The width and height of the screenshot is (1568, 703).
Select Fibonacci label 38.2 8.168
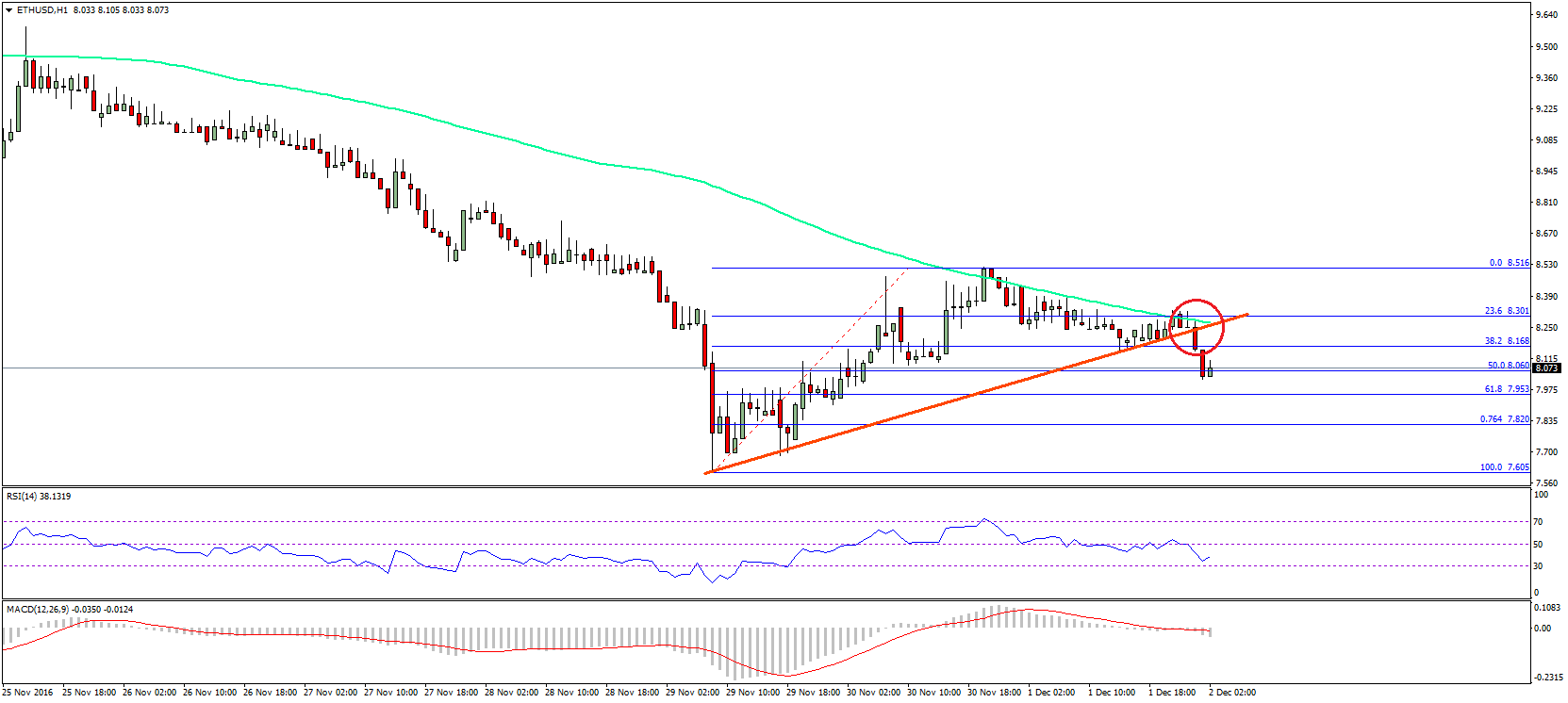pos(1508,341)
